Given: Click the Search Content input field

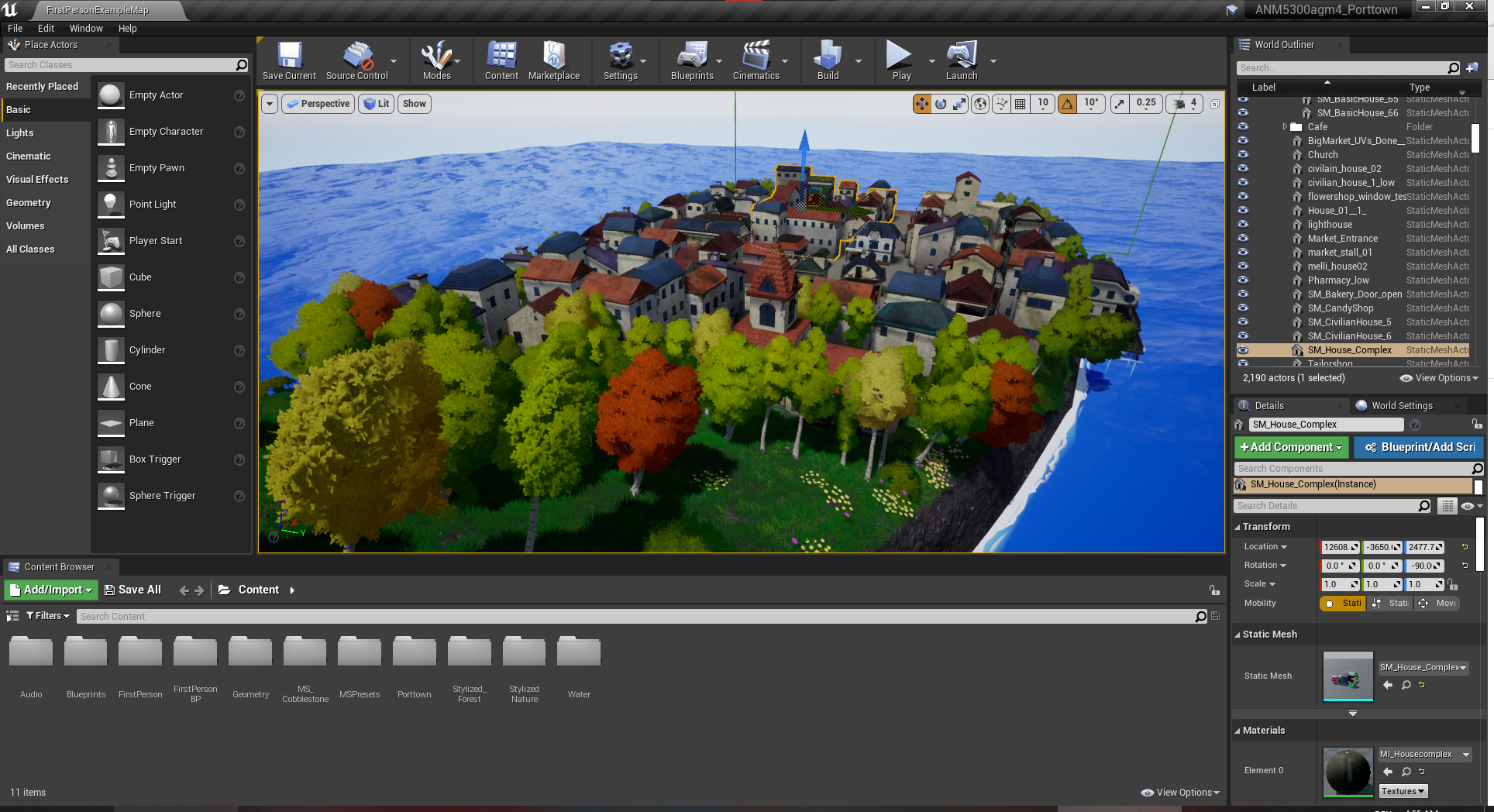Looking at the screenshot, I should (x=635, y=616).
